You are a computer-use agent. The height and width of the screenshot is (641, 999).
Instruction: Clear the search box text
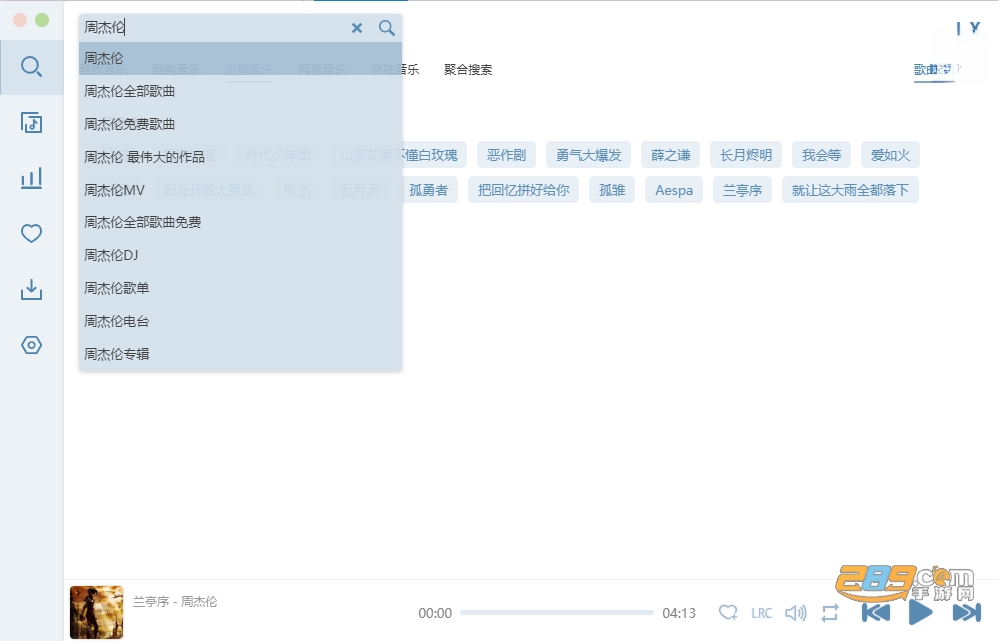click(x=357, y=28)
